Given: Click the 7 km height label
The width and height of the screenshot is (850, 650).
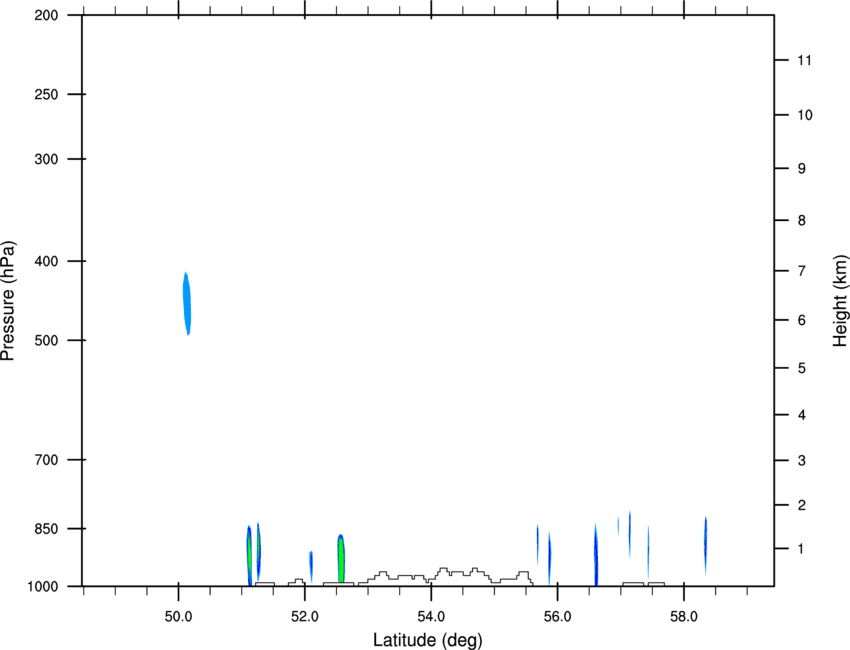Looking at the screenshot, I should [x=802, y=271].
